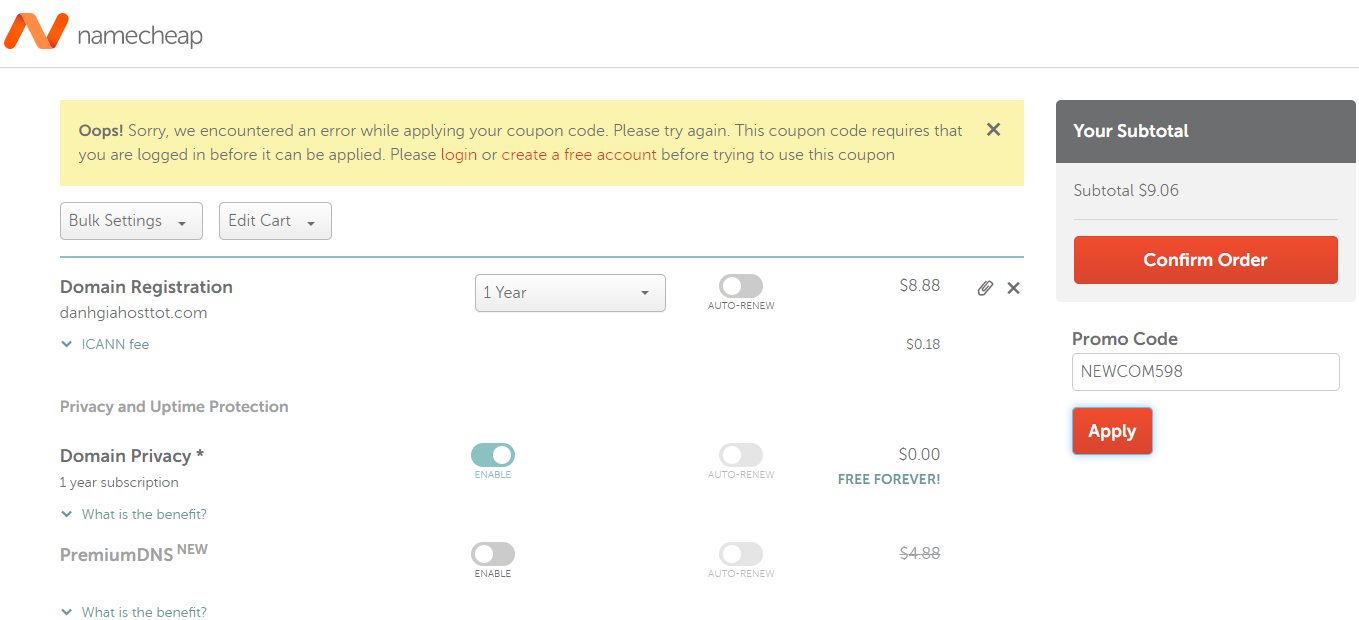Toggle auto-renew for PremiumDNS
The height and width of the screenshot is (620, 1359).
tap(740, 554)
